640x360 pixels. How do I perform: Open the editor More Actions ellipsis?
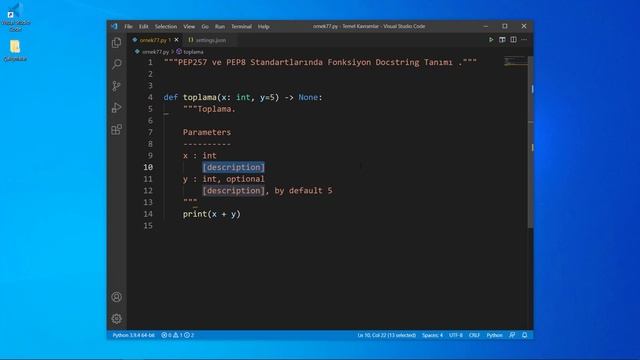[524, 40]
